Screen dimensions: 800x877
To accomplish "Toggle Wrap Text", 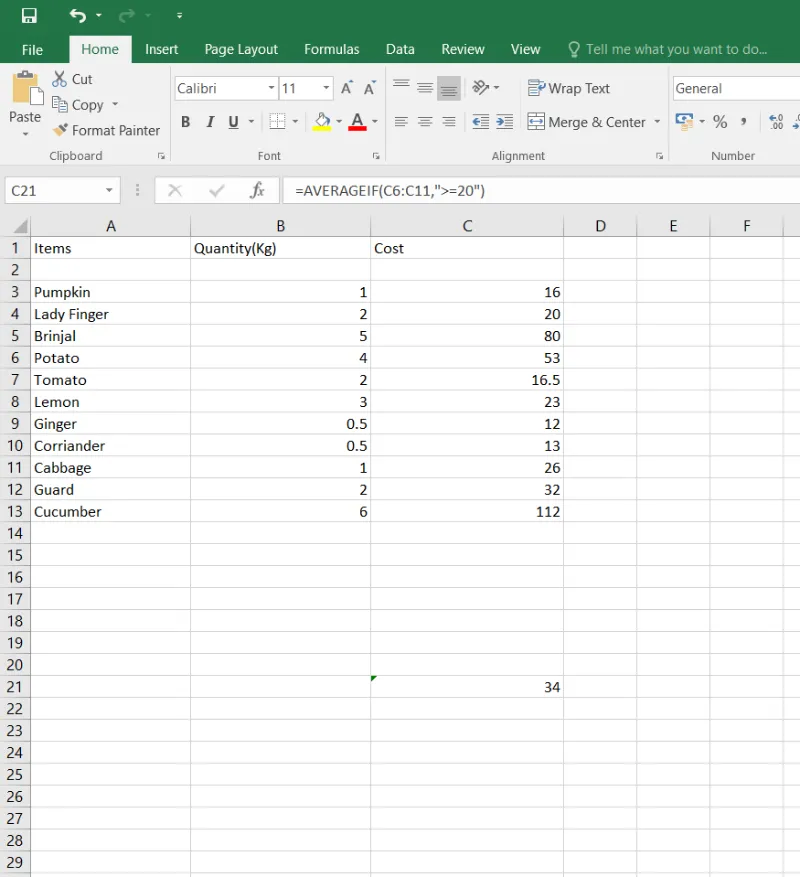I will click(569, 88).
